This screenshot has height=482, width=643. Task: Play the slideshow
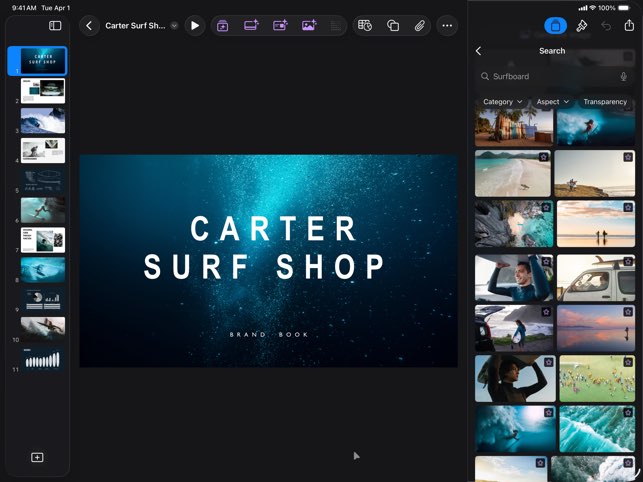coord(195,26)
